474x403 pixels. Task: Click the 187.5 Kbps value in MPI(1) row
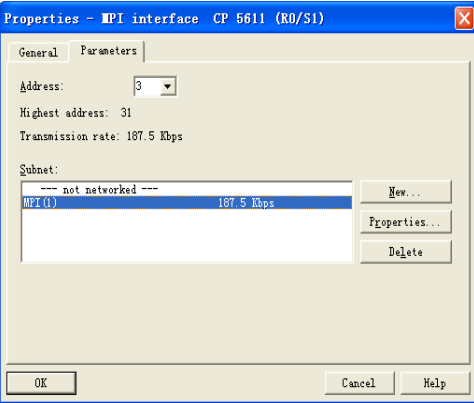[246, 203]
